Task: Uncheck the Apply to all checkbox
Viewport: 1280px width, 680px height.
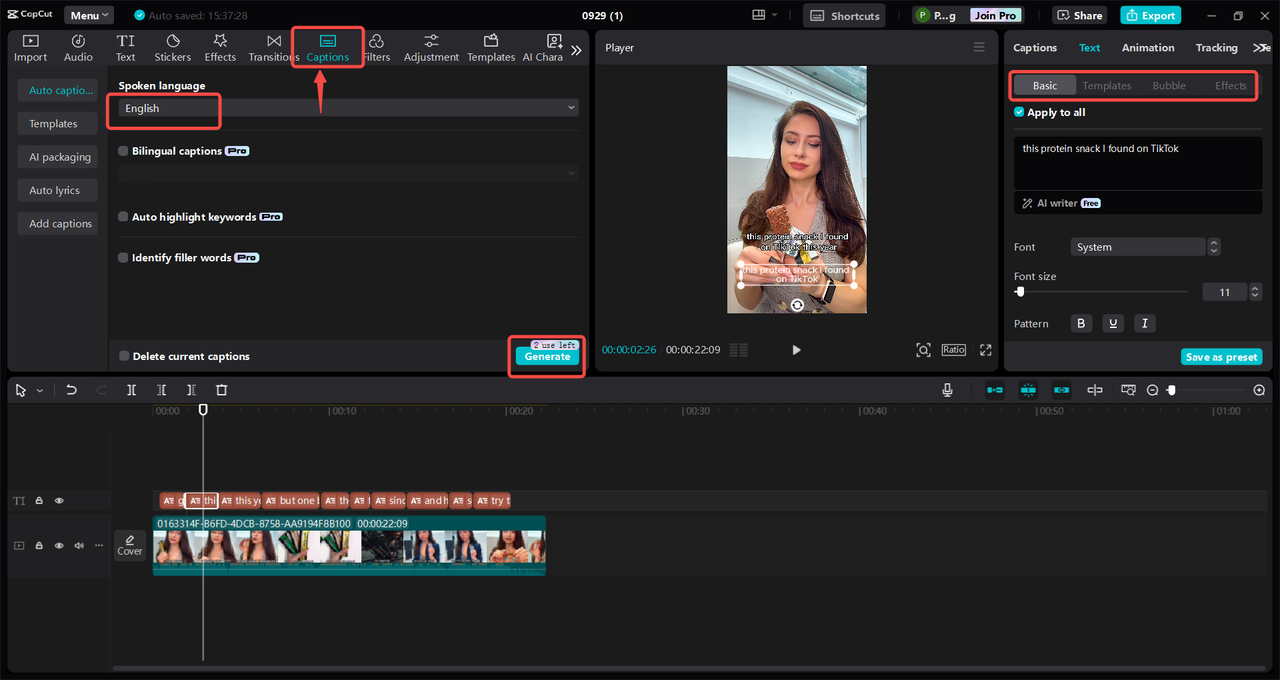Action: click(x=1019, y=113)
